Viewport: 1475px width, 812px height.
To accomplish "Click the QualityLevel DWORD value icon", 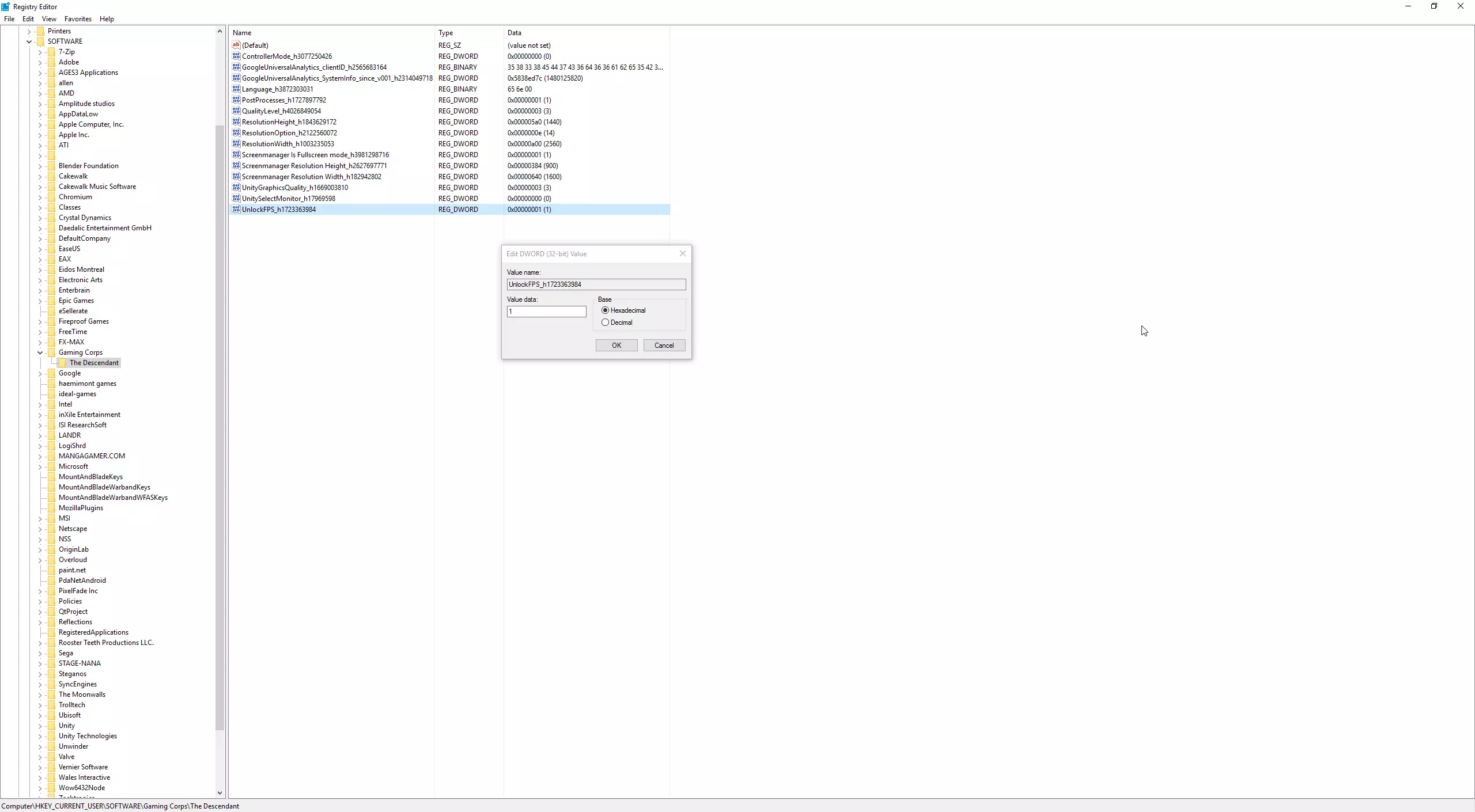I will pos(236,111).
